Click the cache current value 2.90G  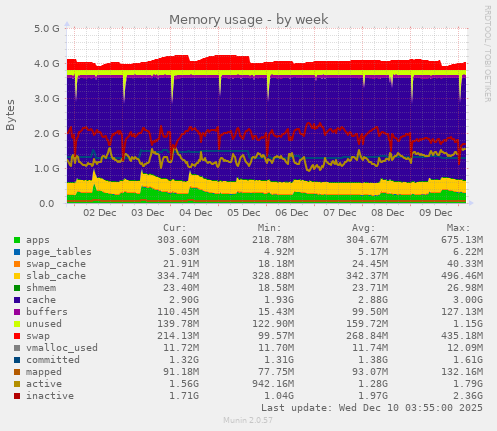tap(184, 300)
